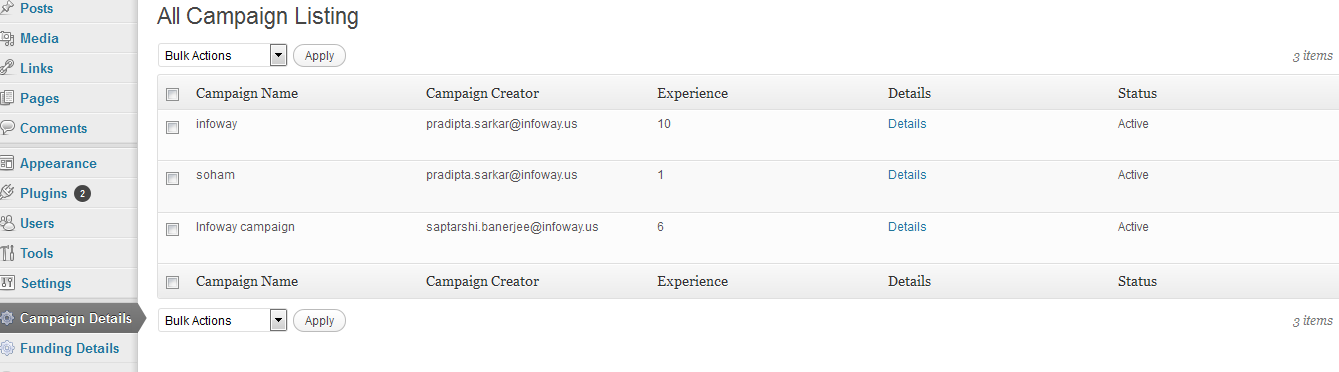Select the Pages icon in sidebar
The width and height of the screenshot is (1339, 372).
(7, 98)
